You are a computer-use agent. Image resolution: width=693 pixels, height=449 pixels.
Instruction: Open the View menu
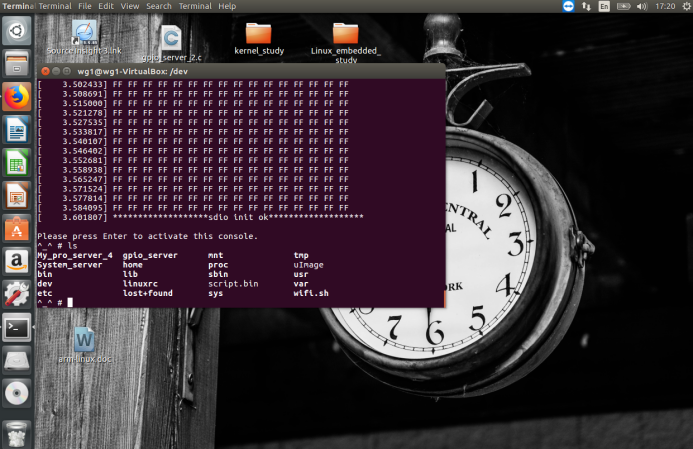(x=130, y=6)
